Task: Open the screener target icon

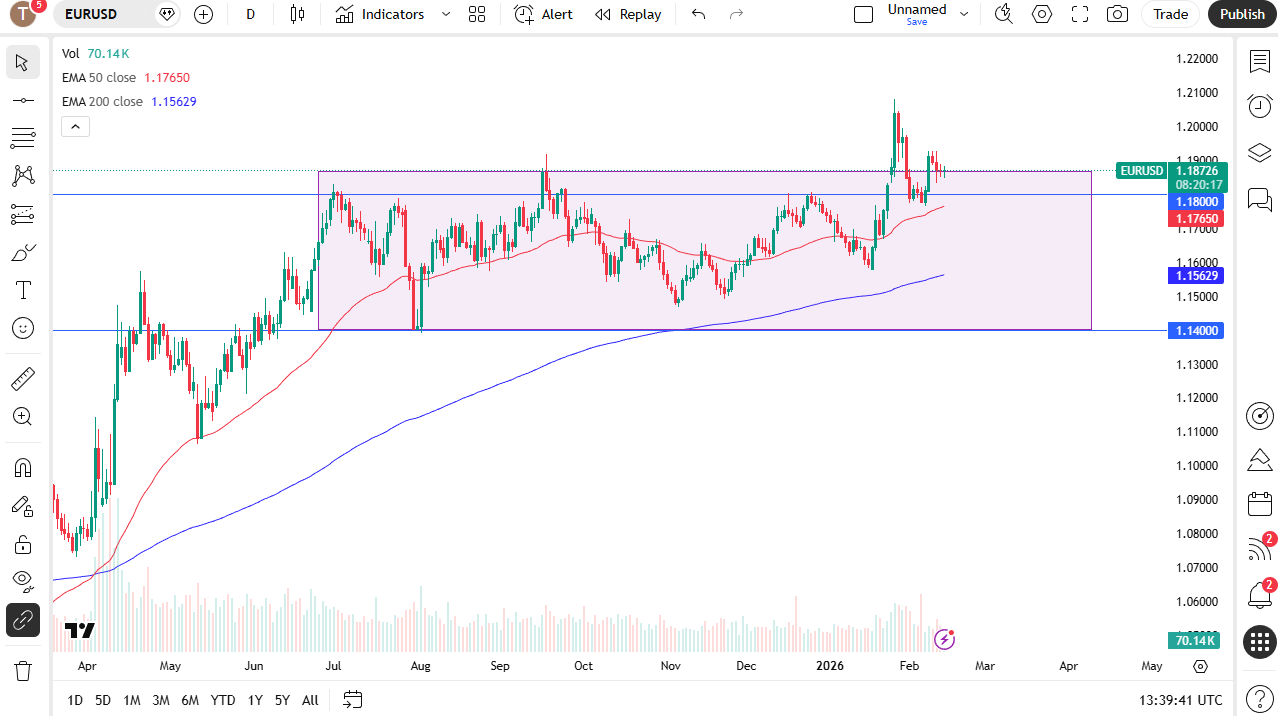Action: [x=1259, y=415]
